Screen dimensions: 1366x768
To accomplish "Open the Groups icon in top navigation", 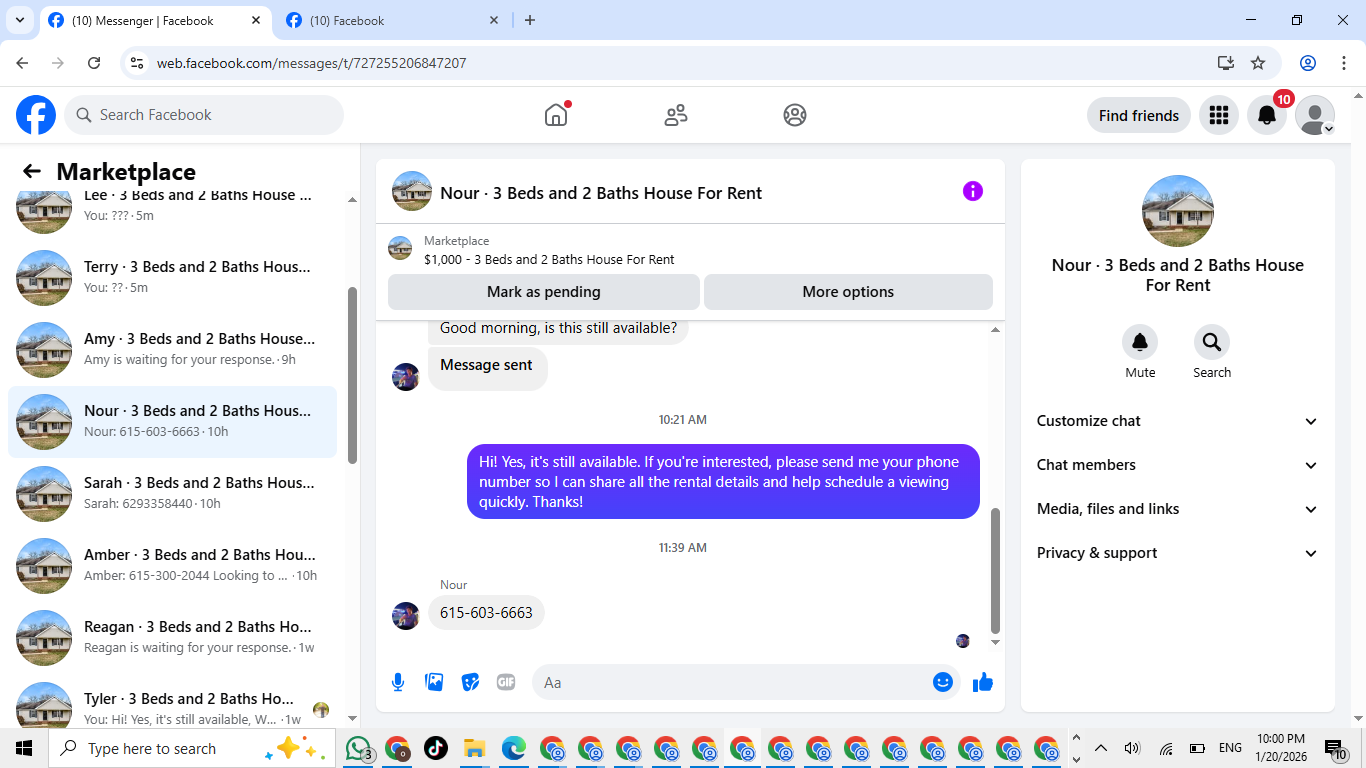I will (795, 115).
